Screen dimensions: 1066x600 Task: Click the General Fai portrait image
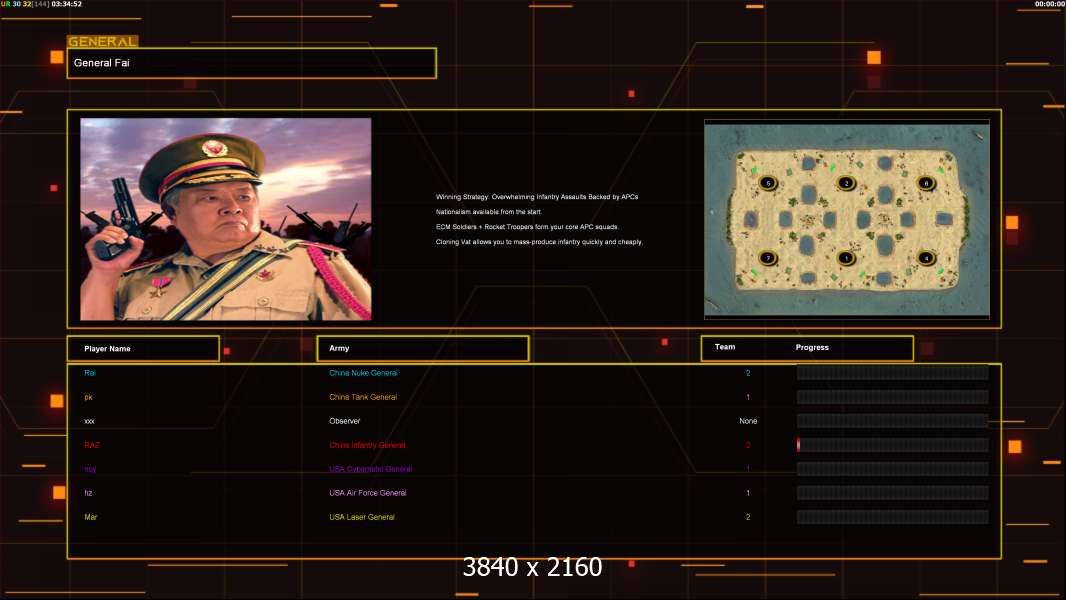(x=226, y=219)
